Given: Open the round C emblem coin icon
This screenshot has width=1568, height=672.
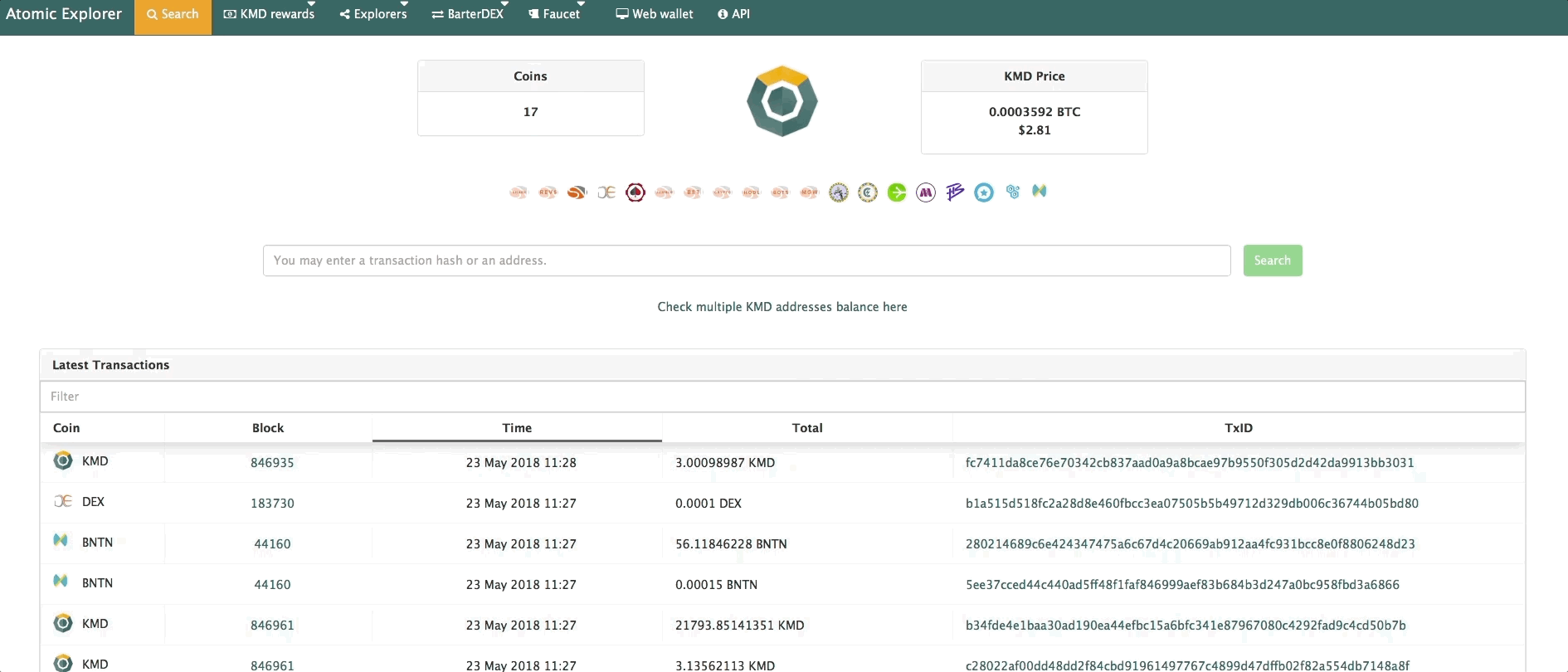Looking at the screenshot, I should 868,192.
